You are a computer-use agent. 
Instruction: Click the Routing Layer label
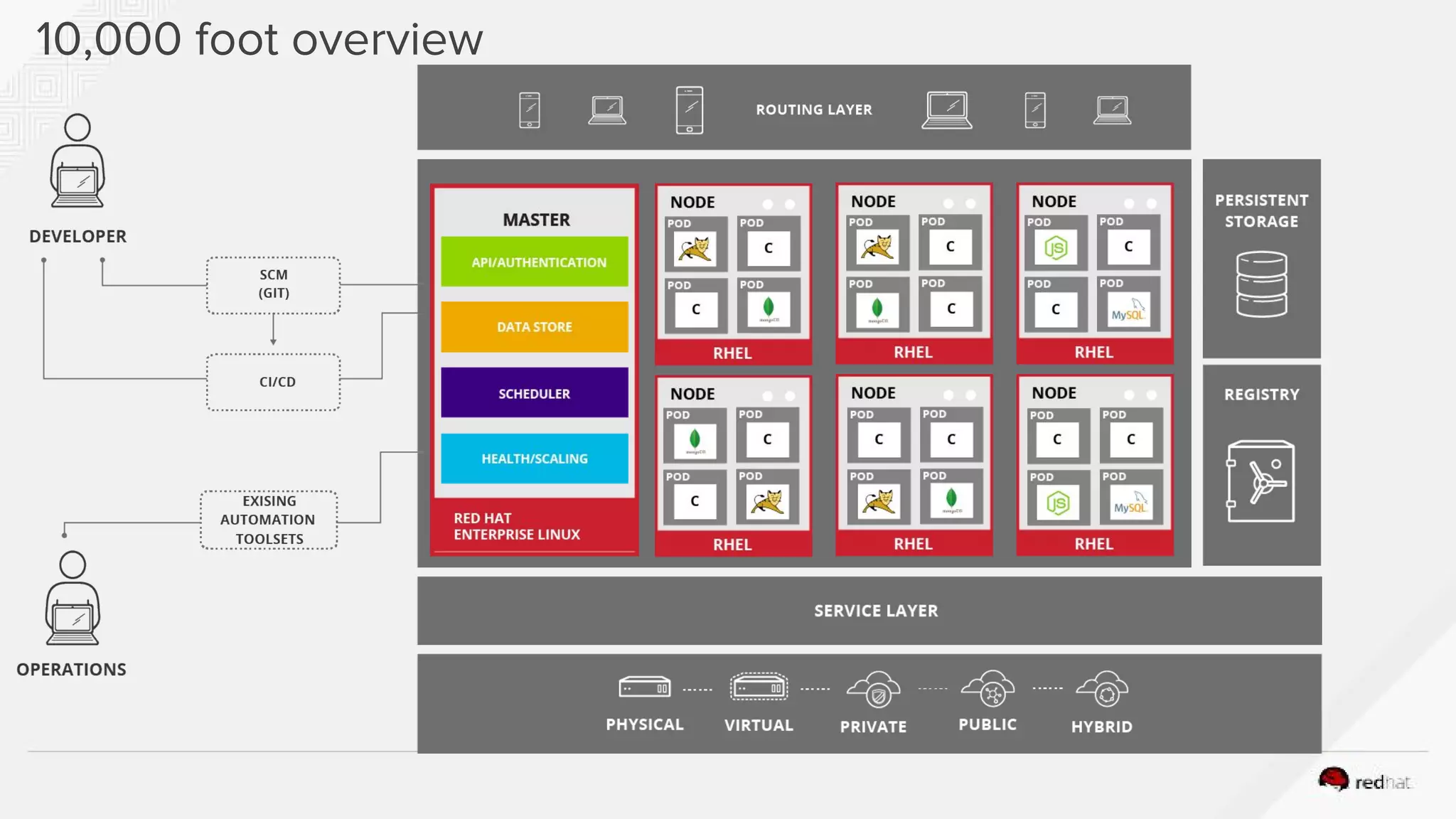pos(813,109)
